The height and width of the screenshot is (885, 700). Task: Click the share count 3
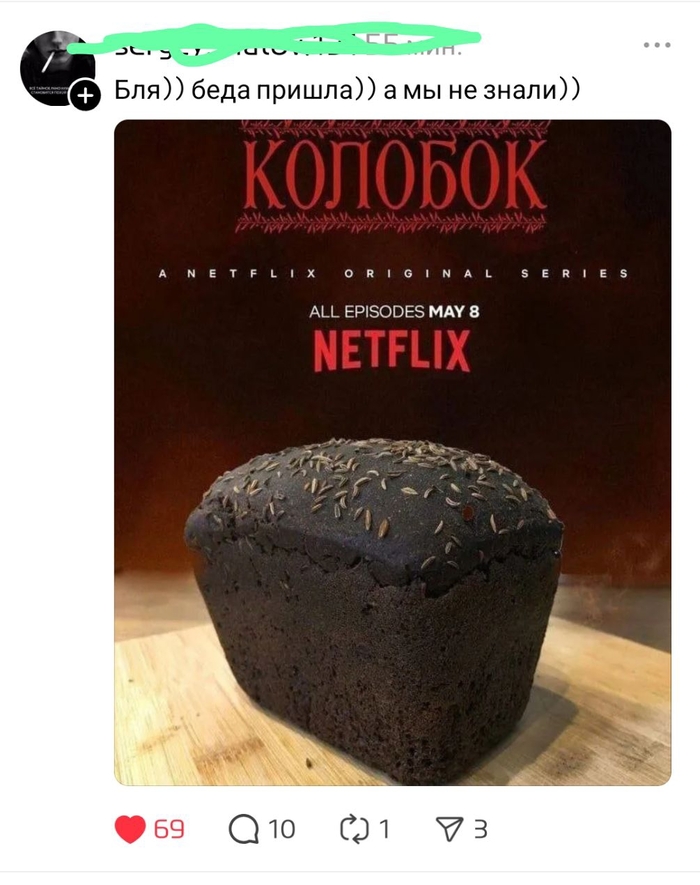click(480, 830)
